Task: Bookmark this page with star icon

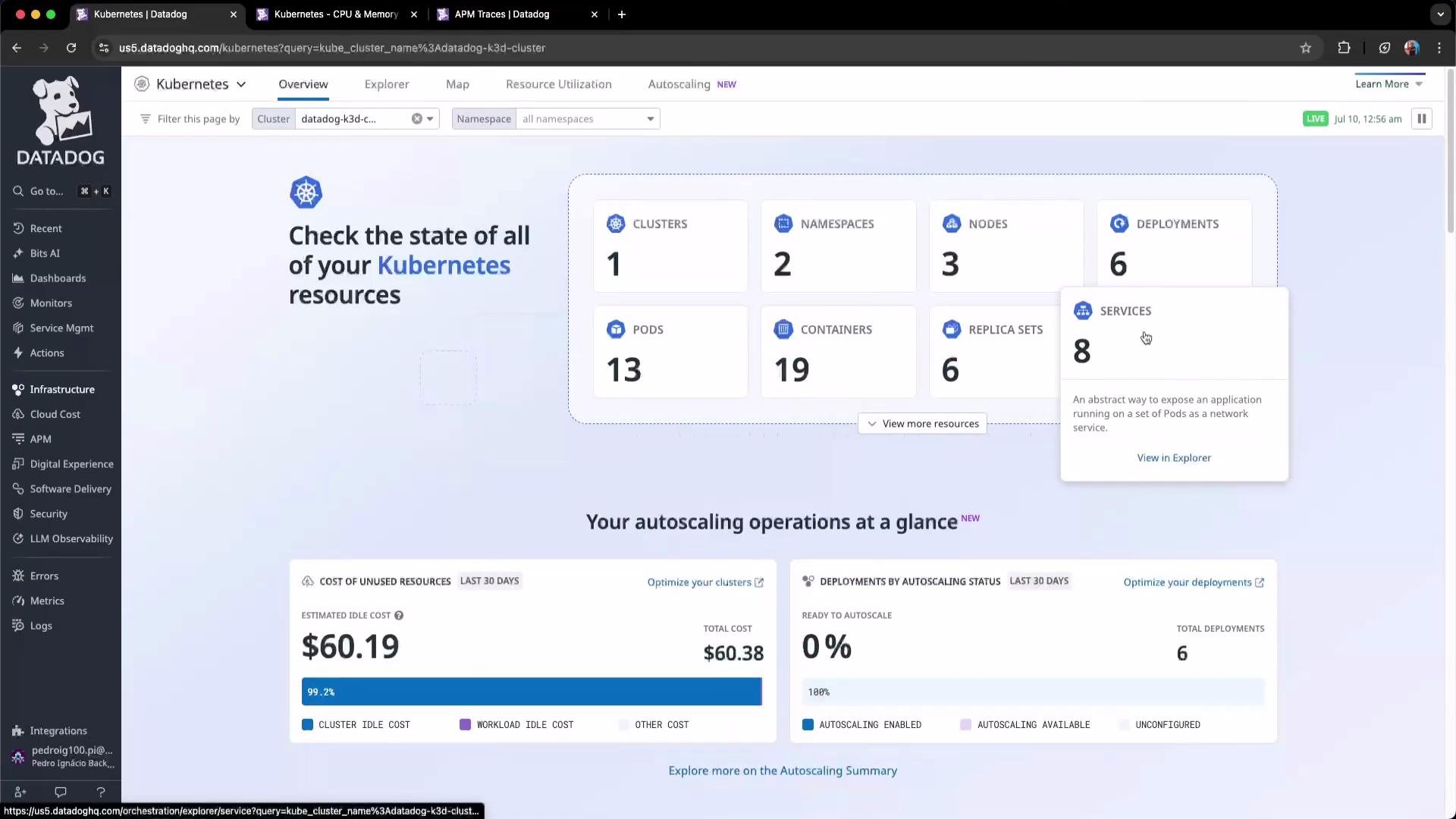Action: [x=1306, y=48]
